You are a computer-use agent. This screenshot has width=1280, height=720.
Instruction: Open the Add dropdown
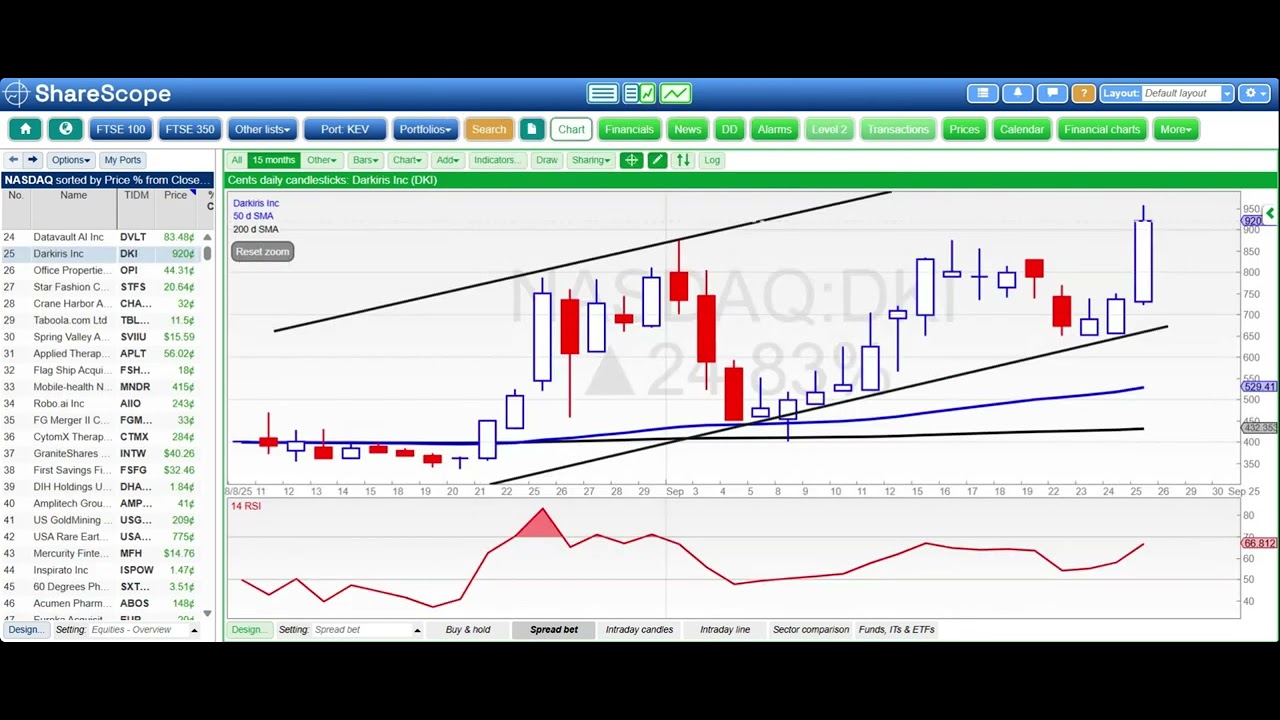(448, 160)
